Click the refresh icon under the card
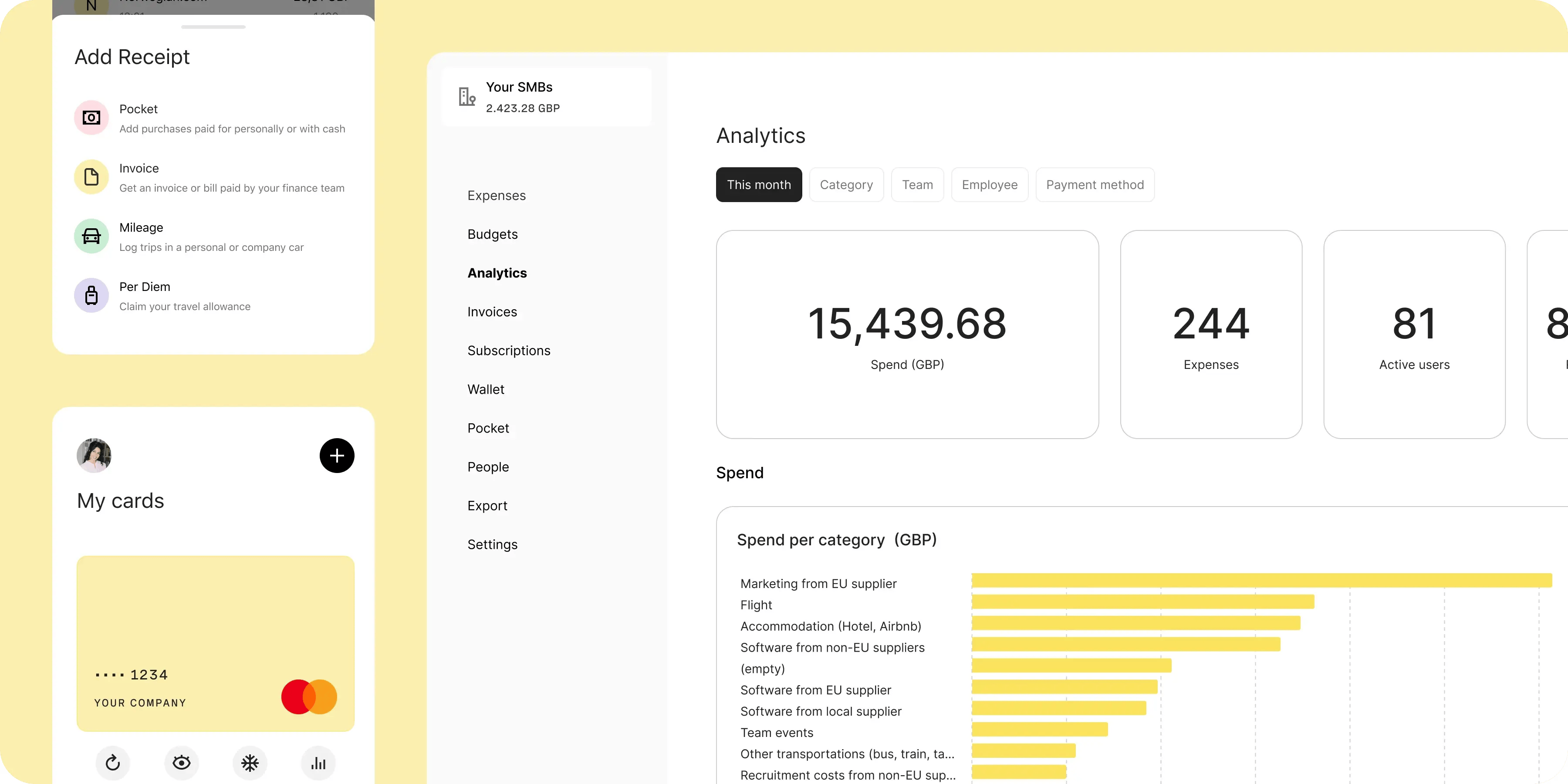Viewport: 1568px width, 784px height. pyautogui.click(x=113, y=763)
